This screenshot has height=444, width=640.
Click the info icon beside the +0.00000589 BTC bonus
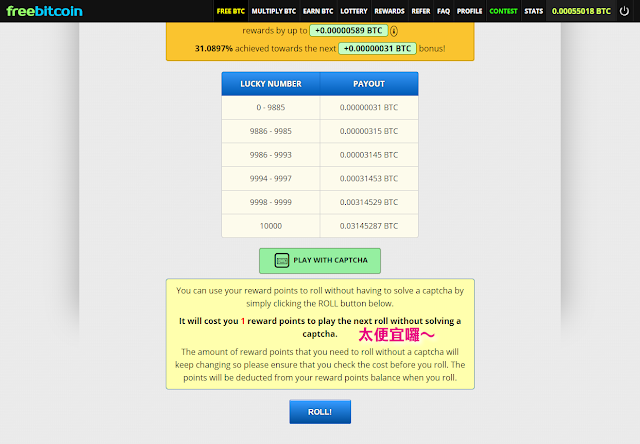click(x=394, y=31)
